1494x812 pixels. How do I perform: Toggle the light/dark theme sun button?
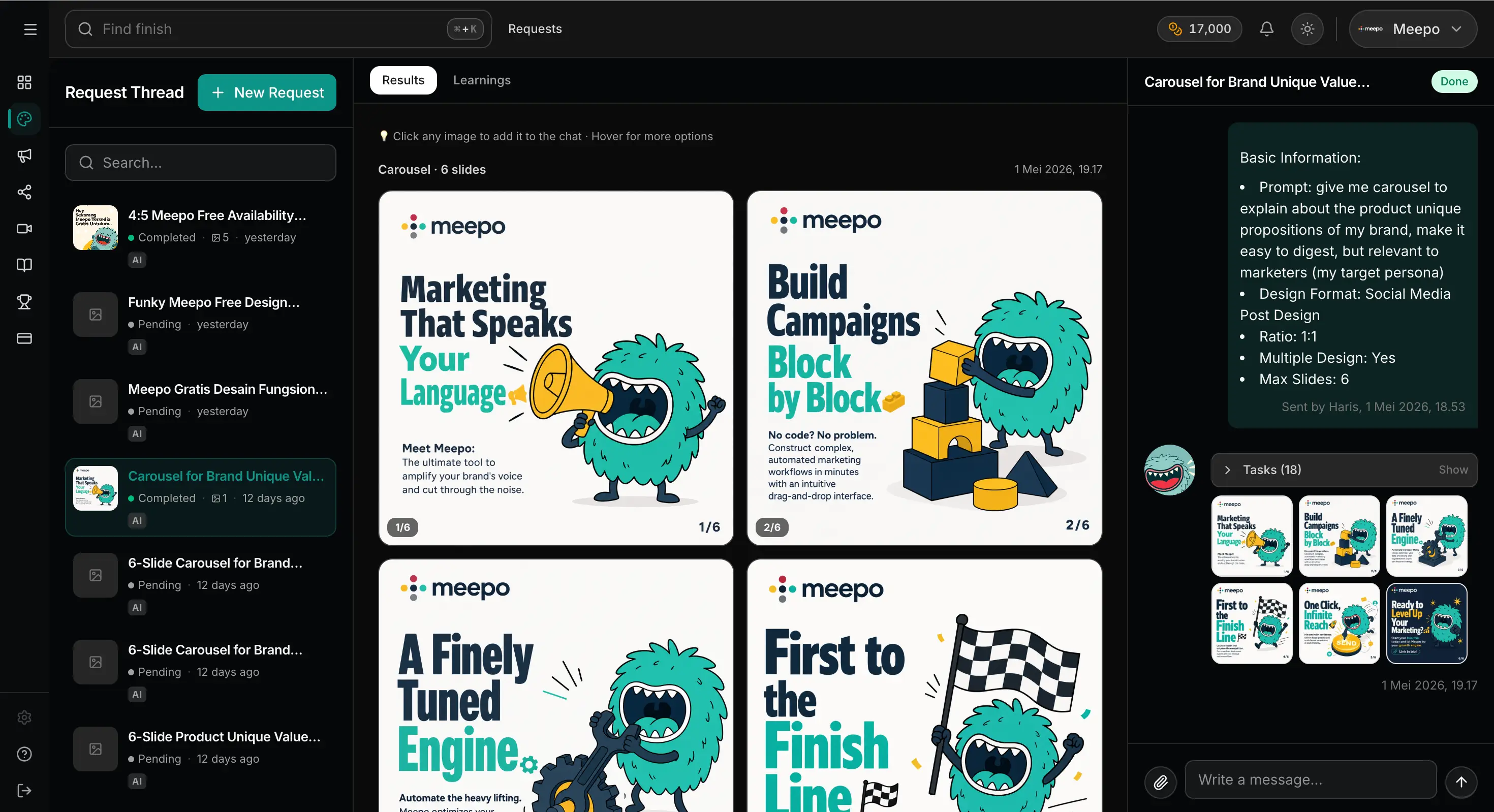[x=1307, y=29]
